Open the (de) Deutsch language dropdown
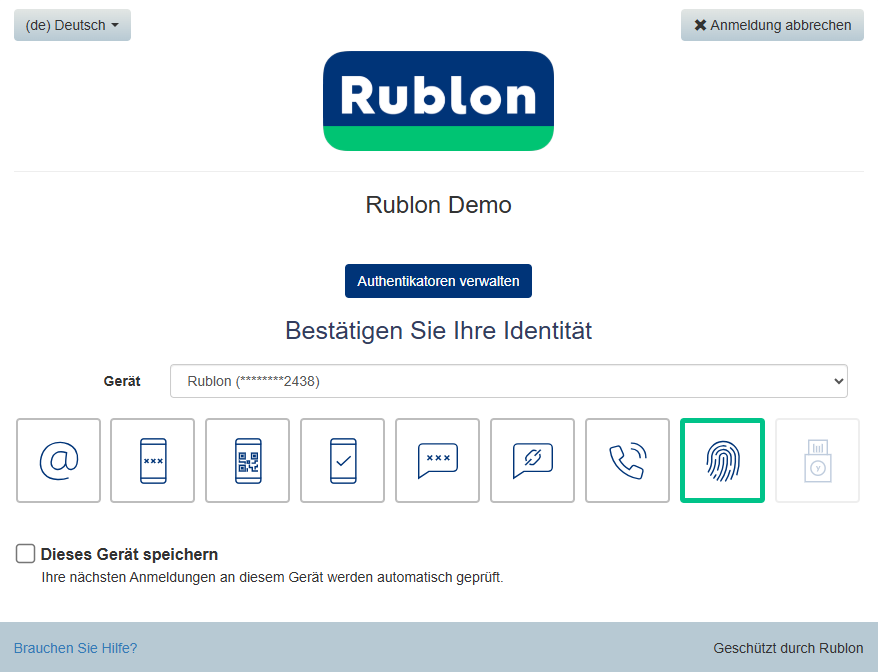Viewport: 878px width, 672px height. click(x=72, y=25)
